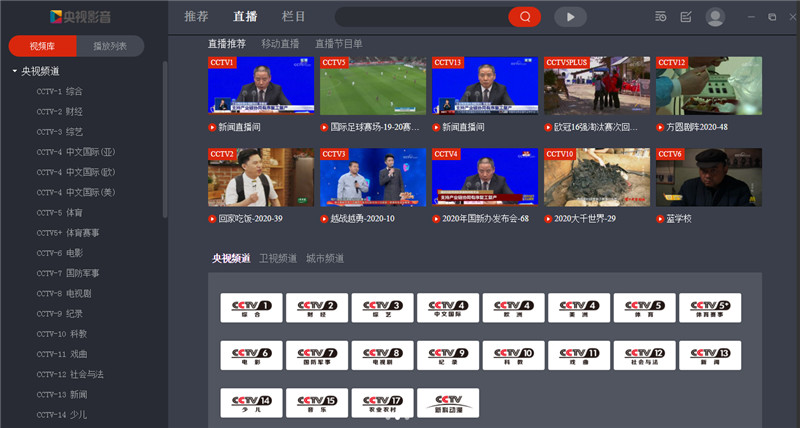The height and width of the screenshot is (428, 800).
Task: Open the viewing history icon in the top bar
Action: (661, 17)
